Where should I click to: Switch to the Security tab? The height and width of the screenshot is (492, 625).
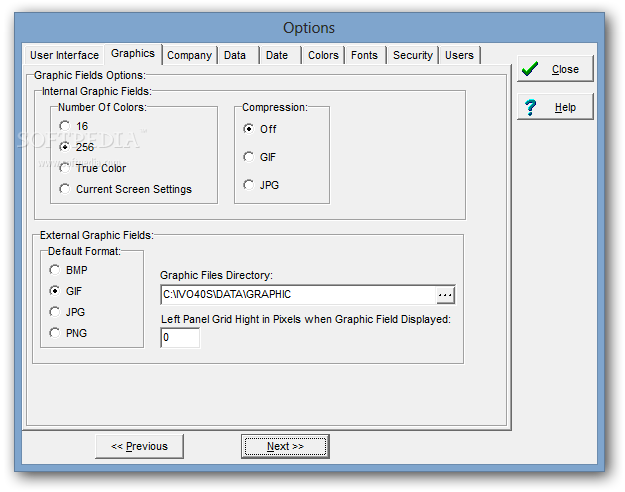click(413, 55)
